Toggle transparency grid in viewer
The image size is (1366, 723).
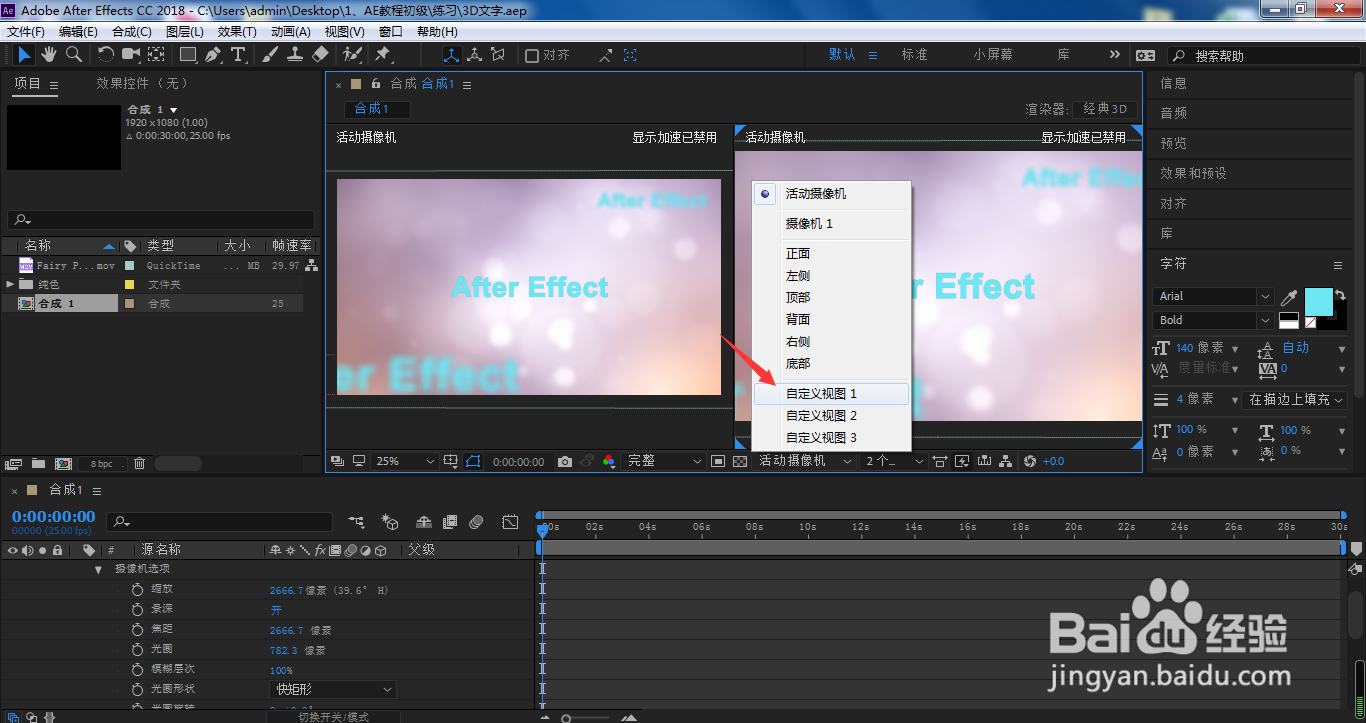coord(740,461)
